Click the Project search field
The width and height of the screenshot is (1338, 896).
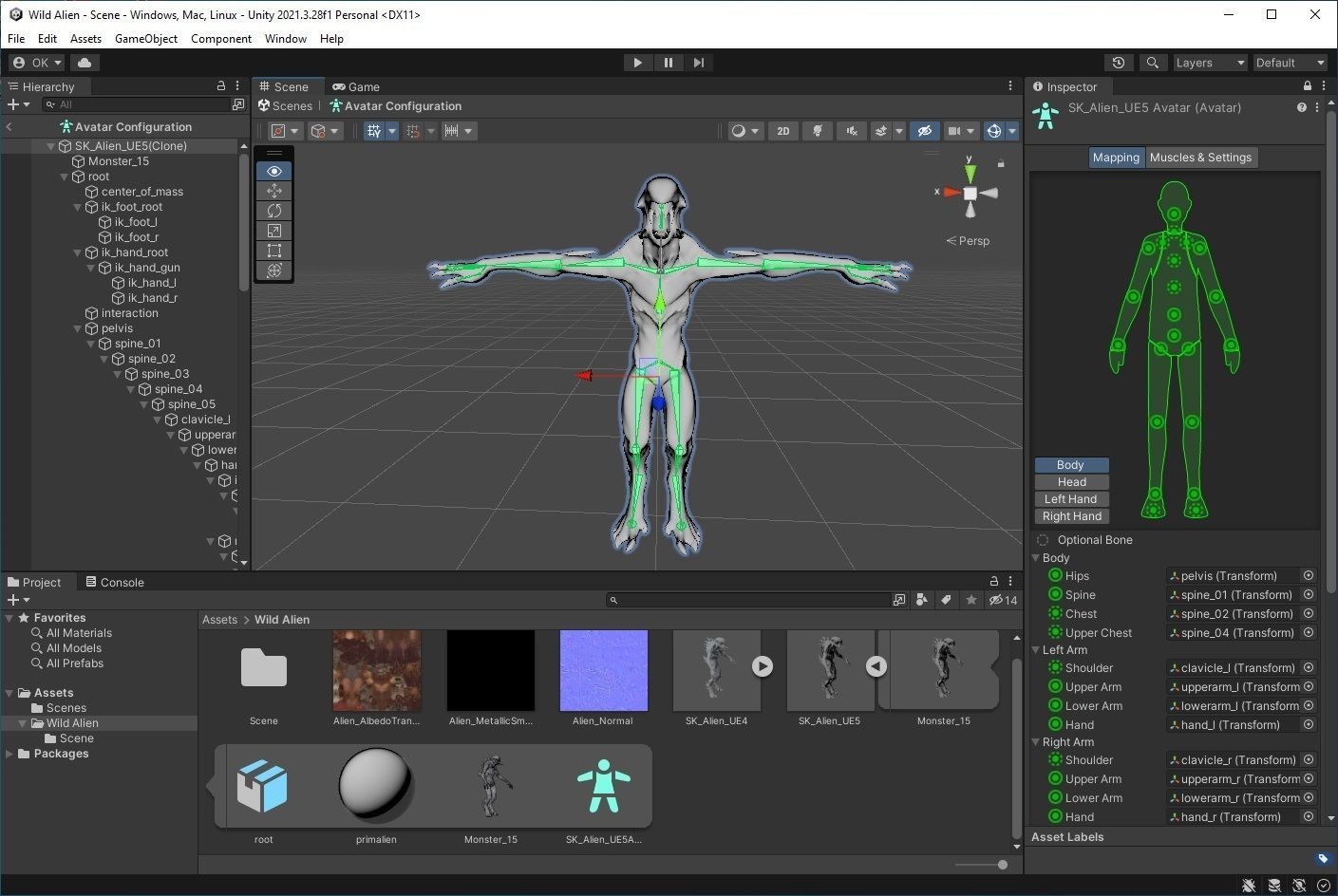pyautogui.click(x=749, y=600)
